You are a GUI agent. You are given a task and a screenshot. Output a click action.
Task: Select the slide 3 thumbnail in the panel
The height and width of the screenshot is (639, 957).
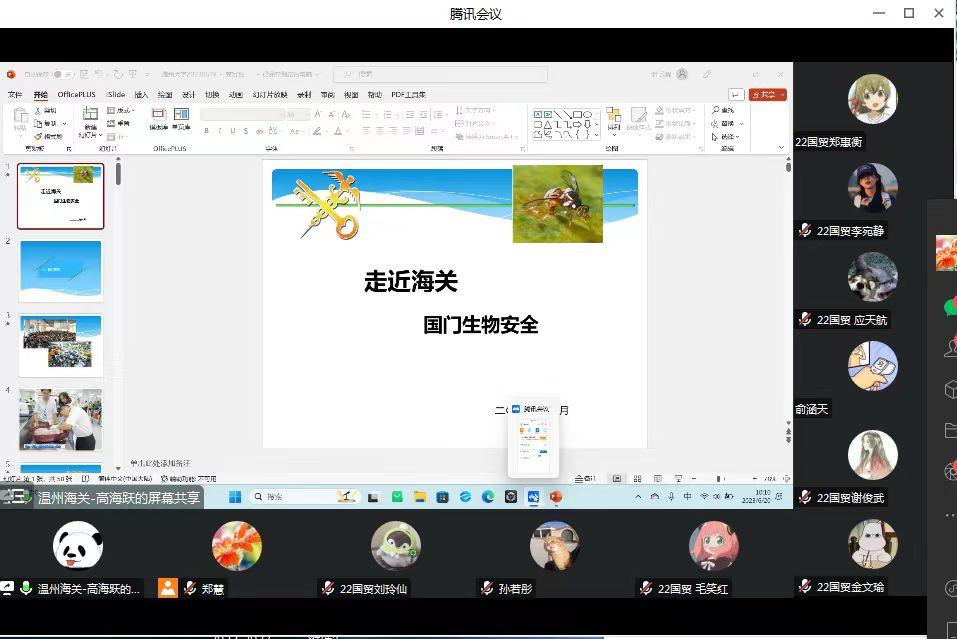(x=61, y=345)
